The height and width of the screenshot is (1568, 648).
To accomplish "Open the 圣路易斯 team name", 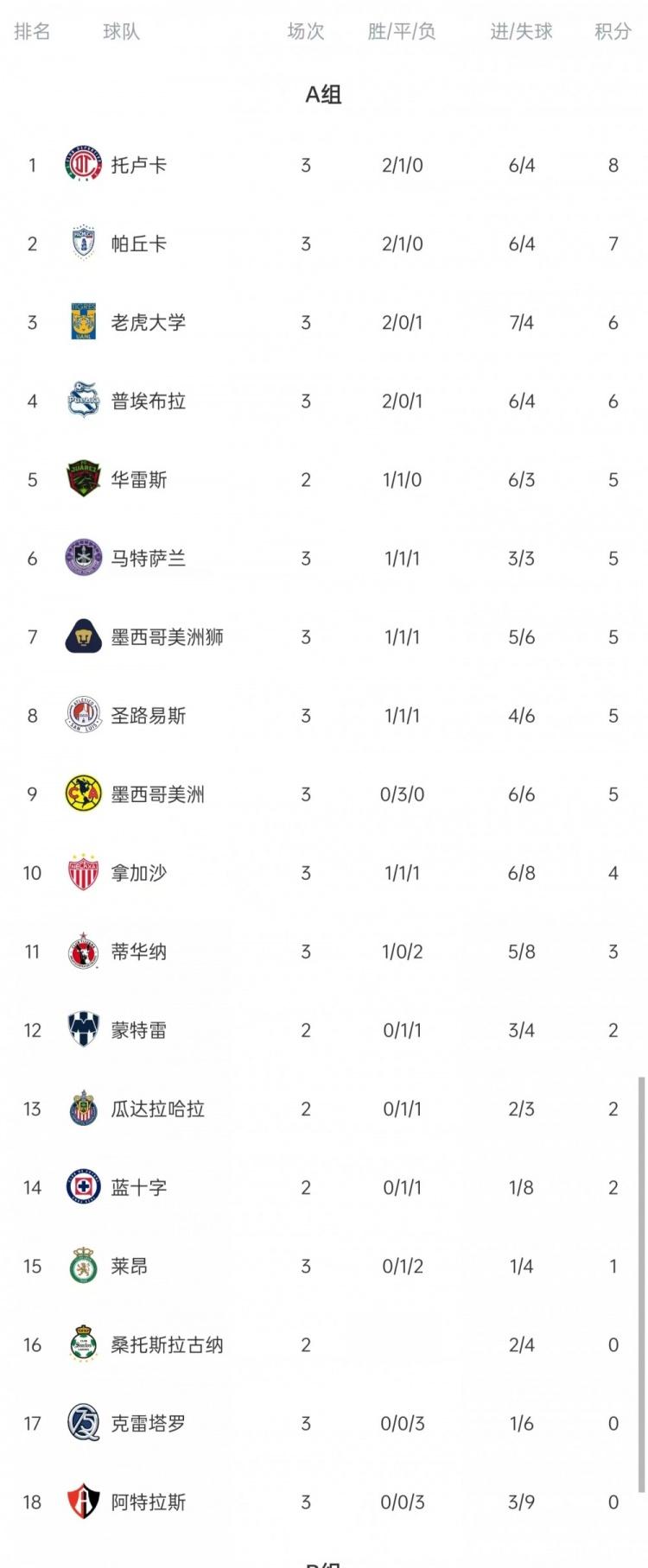I will (149, 716).
